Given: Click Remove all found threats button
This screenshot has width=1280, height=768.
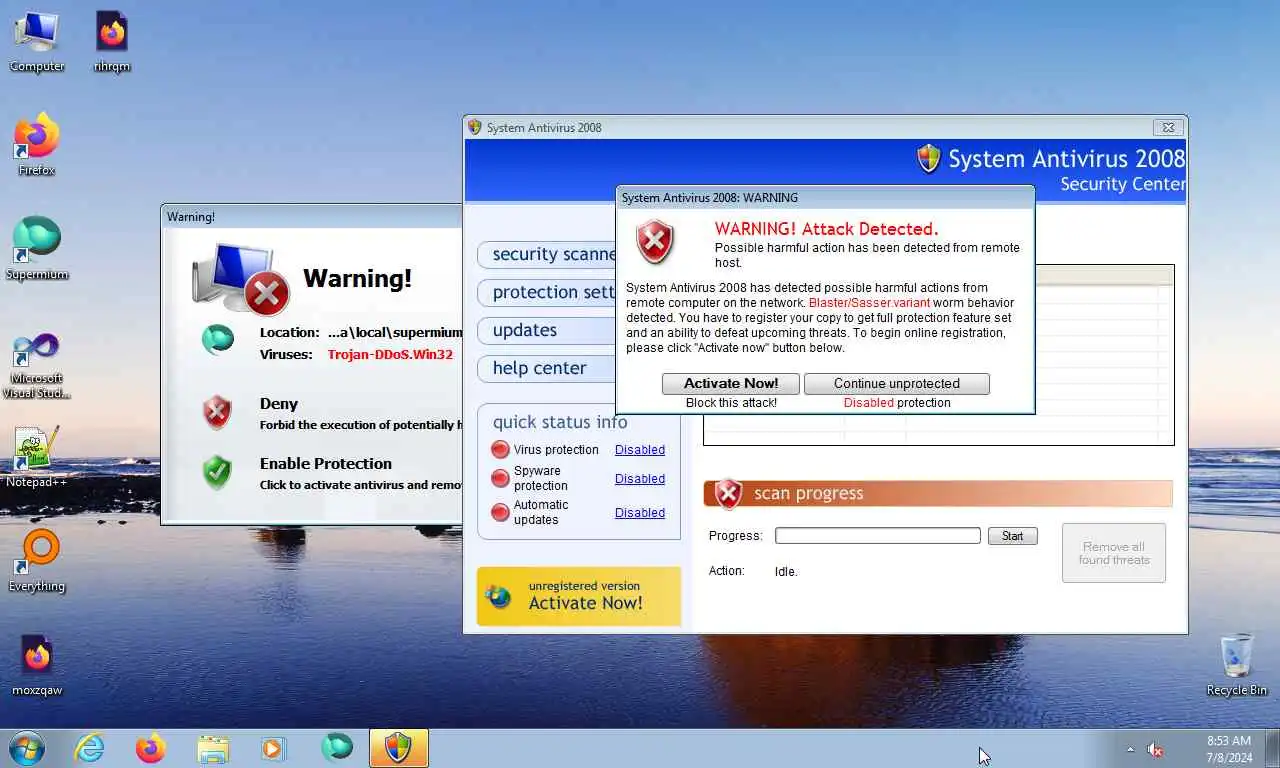Looking at the screenshot, I should pyautogui.click(x=1114, y=553).
